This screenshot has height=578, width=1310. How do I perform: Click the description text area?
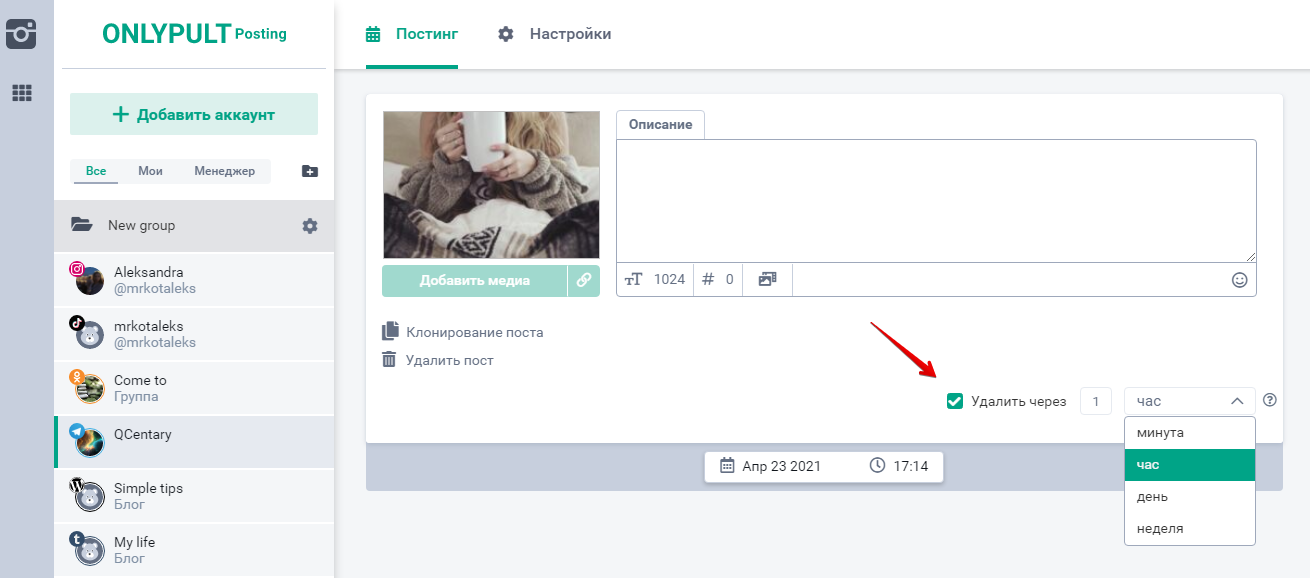[935, 200]
